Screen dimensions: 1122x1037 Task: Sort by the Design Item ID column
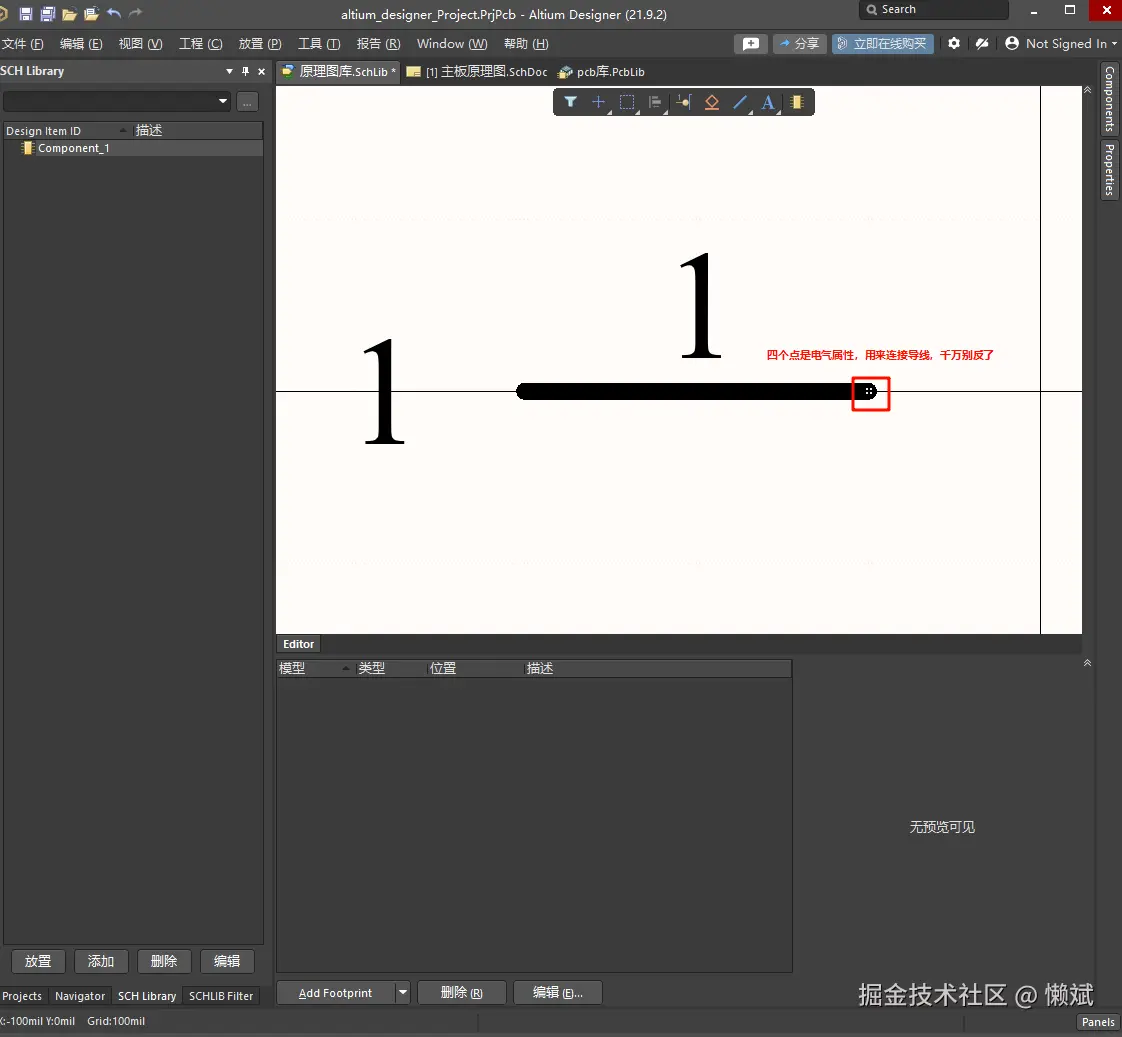click(67, 130)
